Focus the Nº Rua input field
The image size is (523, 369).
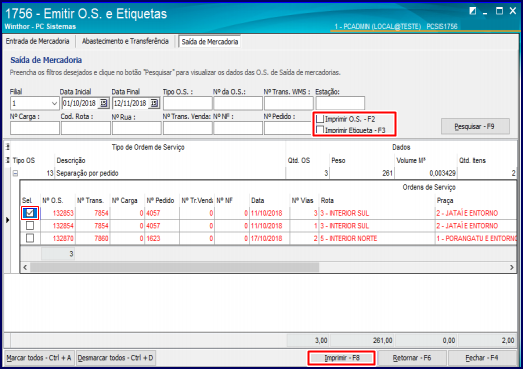[137, 128]
